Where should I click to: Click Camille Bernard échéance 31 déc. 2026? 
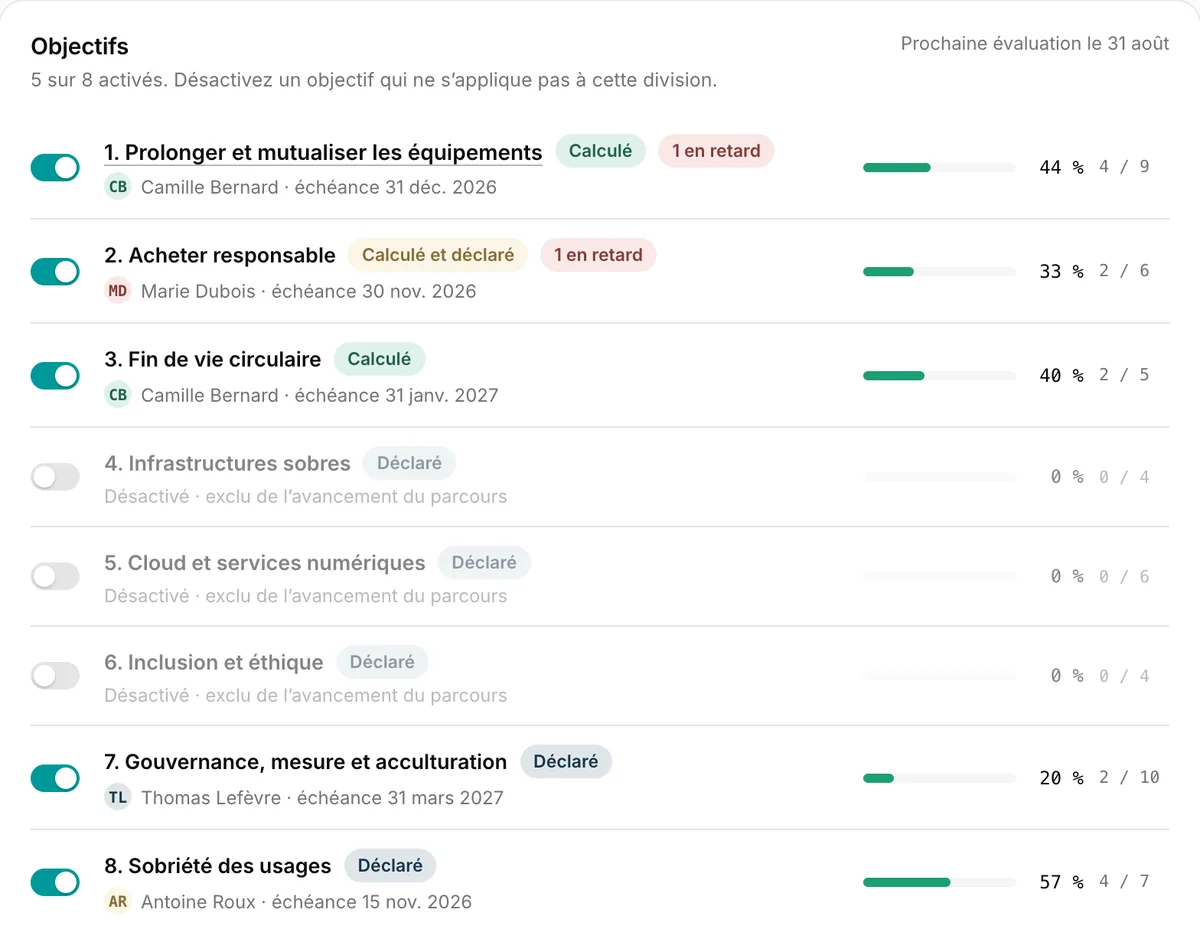[x=319, y=187]
